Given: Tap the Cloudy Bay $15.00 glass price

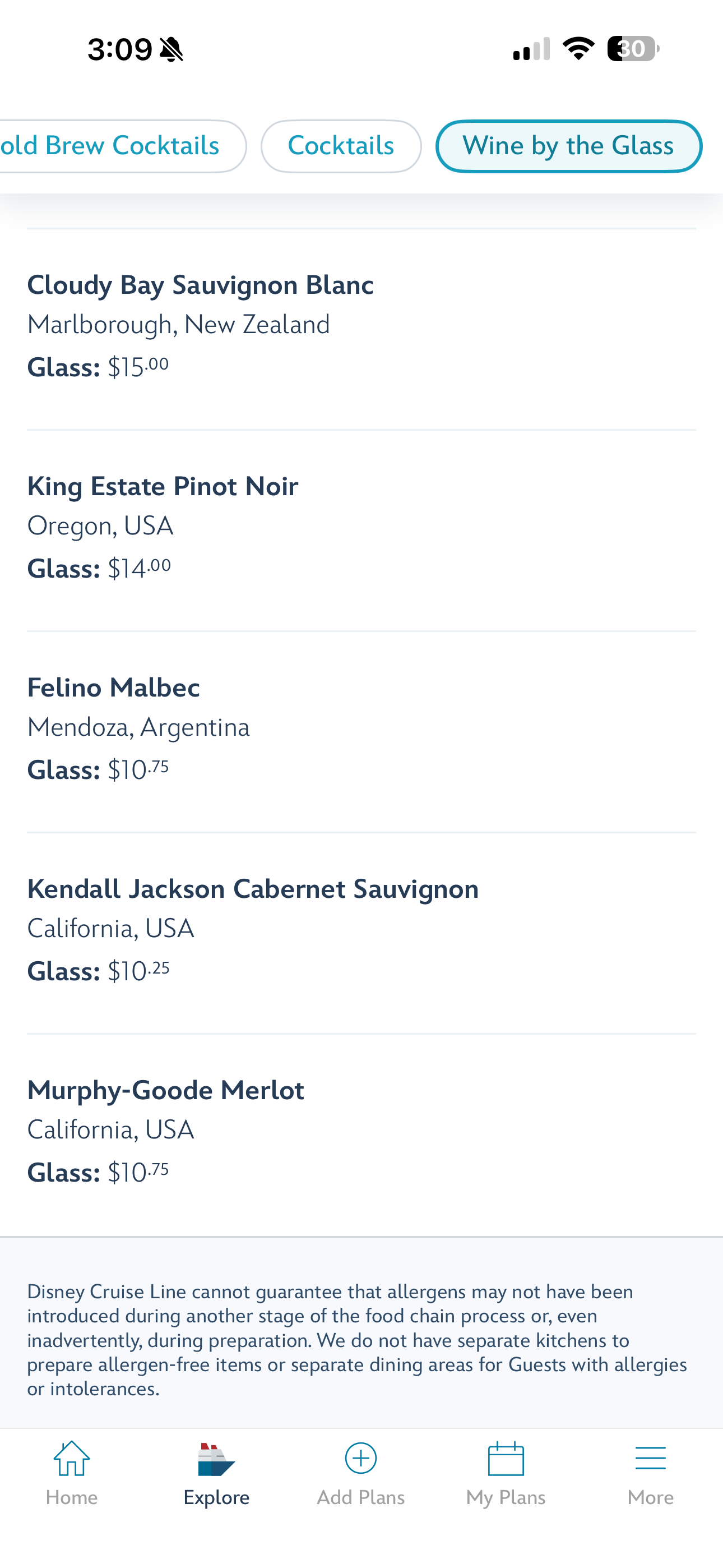Looking at the screenshot, I should click(x=137, y=367).
